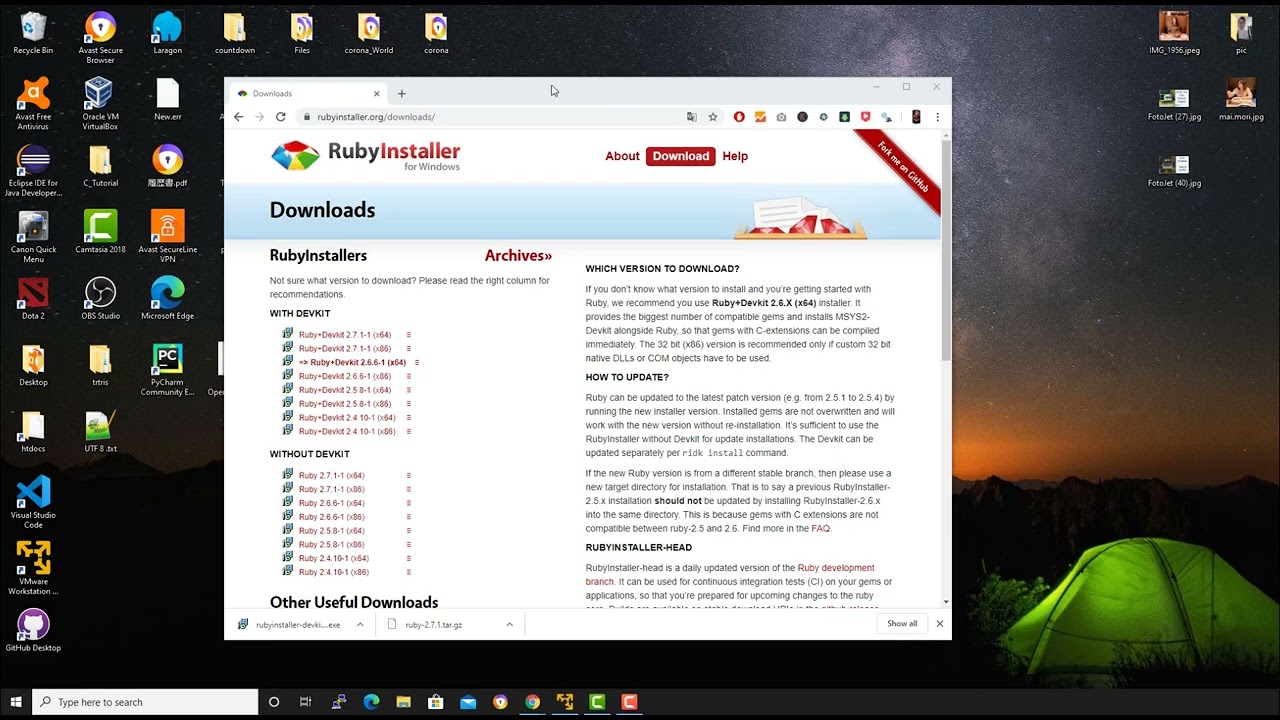The width and height of the screenshot is (1280, 720).
Task: Open the Chrome profile avatar
Action: (x=916, y=117)
